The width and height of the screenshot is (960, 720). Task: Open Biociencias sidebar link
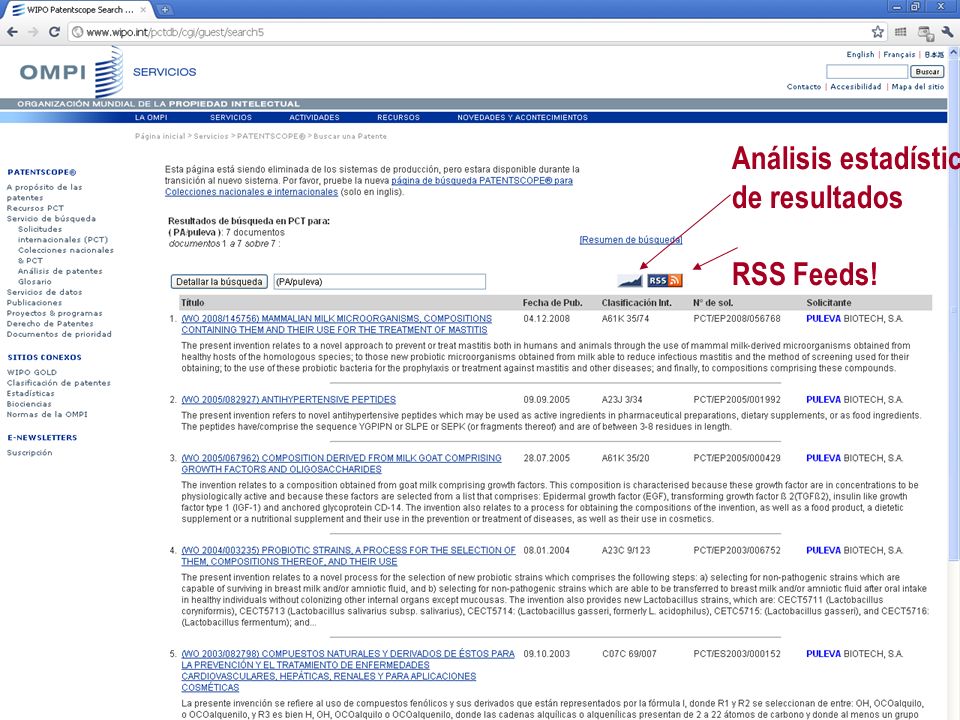(x=29, y=404)
